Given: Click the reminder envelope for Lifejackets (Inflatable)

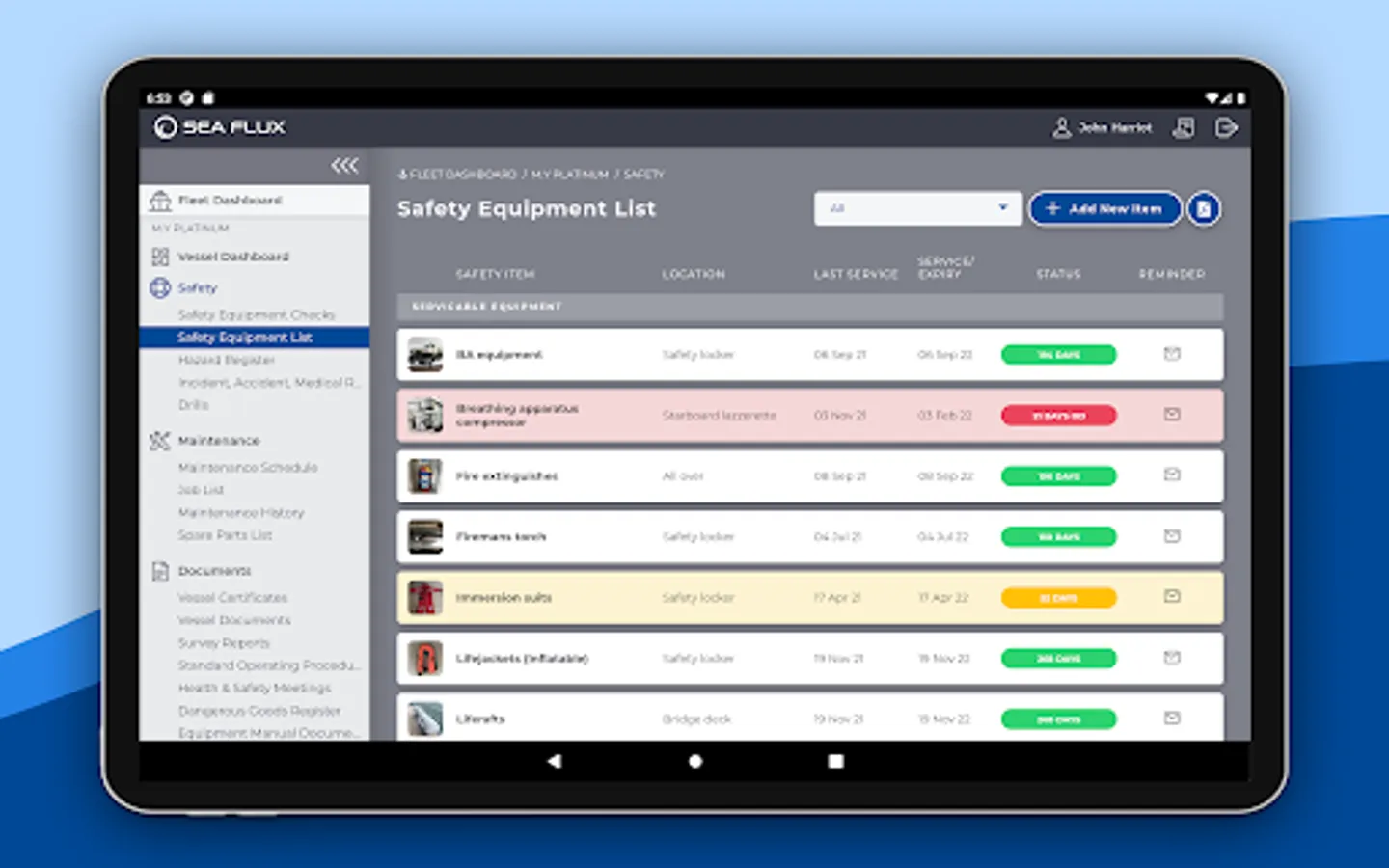Looking at the screenshot, I should click(x=1172, y=657).
